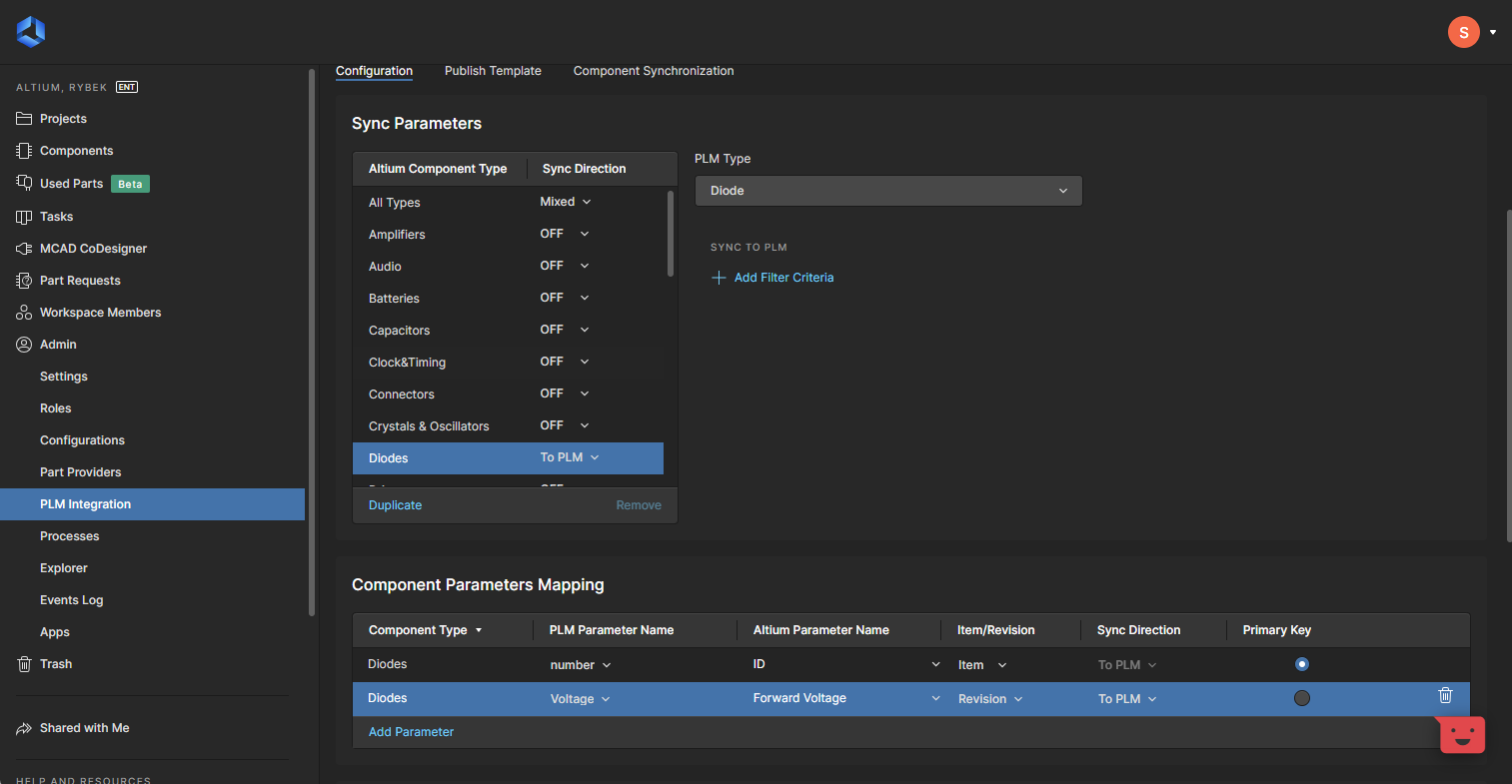Image resolution: width=1512 pixels, height=784 pixels.
Task: Click the plus icon for Add Filter Criteria
Action: (x=719, y=278)
